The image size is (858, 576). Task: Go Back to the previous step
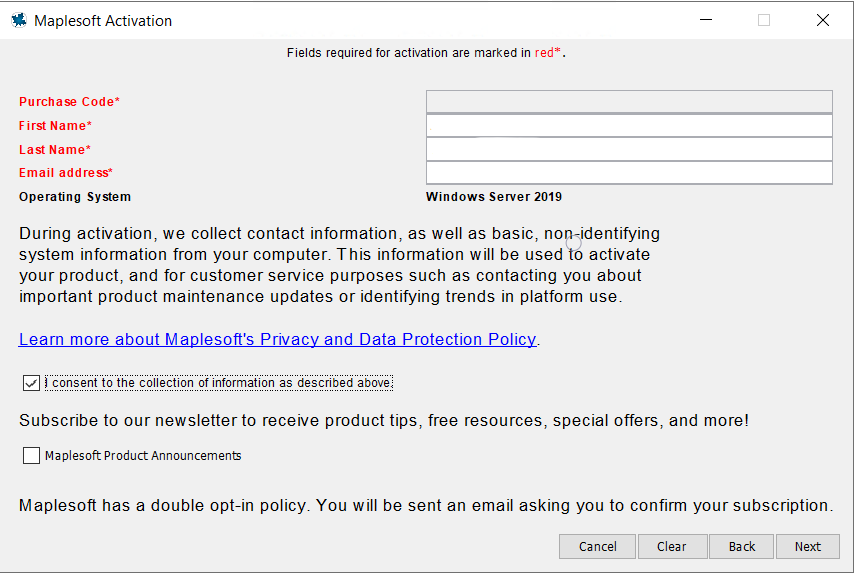[x=741, y=546]
